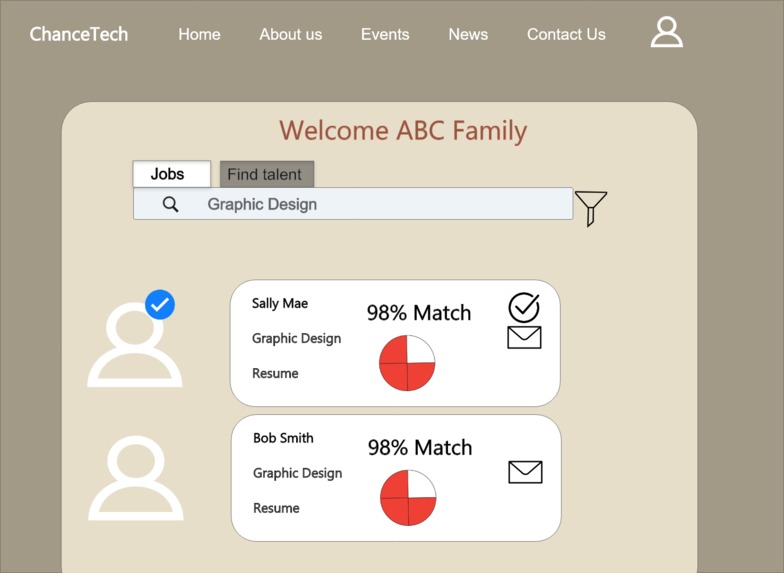Image resolution: width=784 pixels, height=573 pixels.
Task: Switch to the Find talent tab
Action: (x=266, y=174)
